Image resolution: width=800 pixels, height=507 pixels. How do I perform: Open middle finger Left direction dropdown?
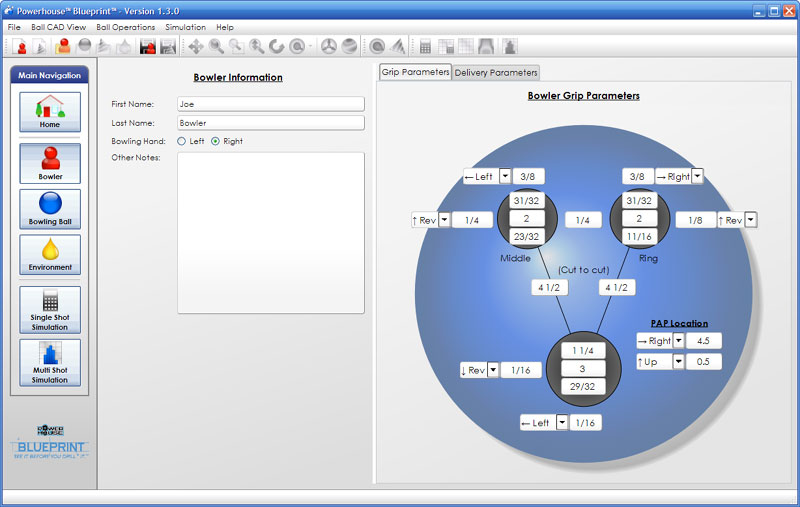coord(505,176)
